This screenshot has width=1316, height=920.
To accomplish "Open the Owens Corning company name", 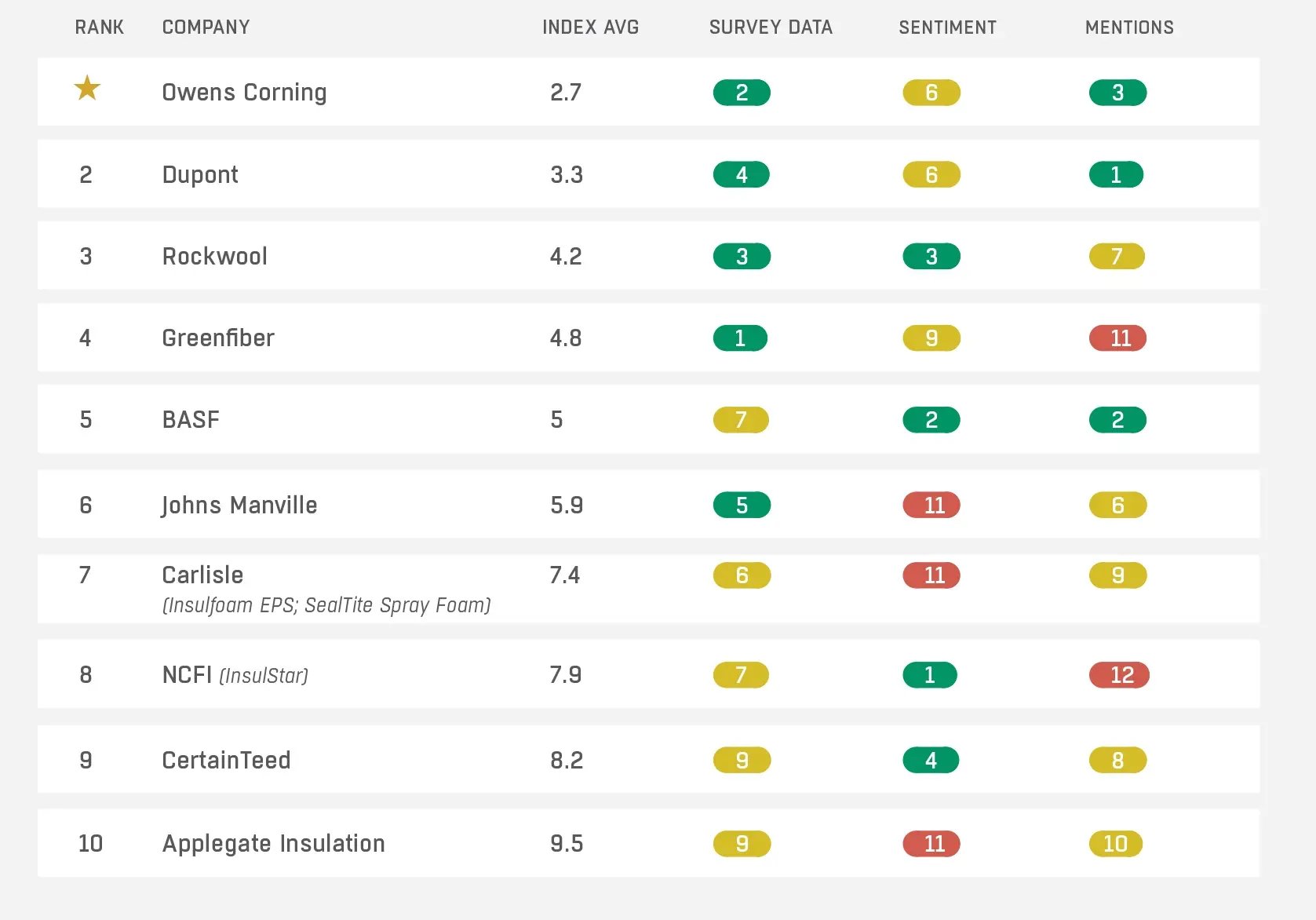I will click(244, 93).
